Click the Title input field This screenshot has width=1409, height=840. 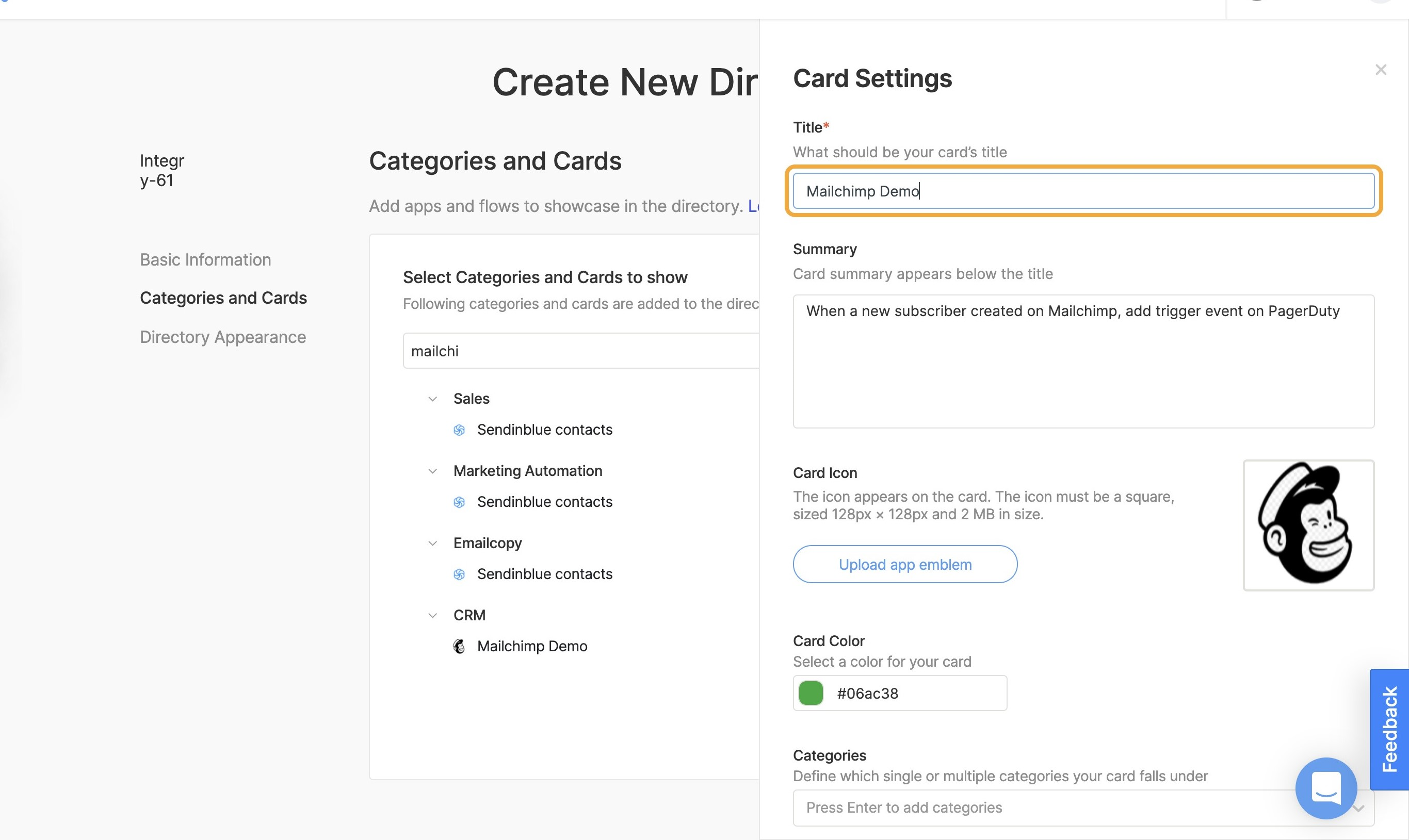click(1083, 191)
